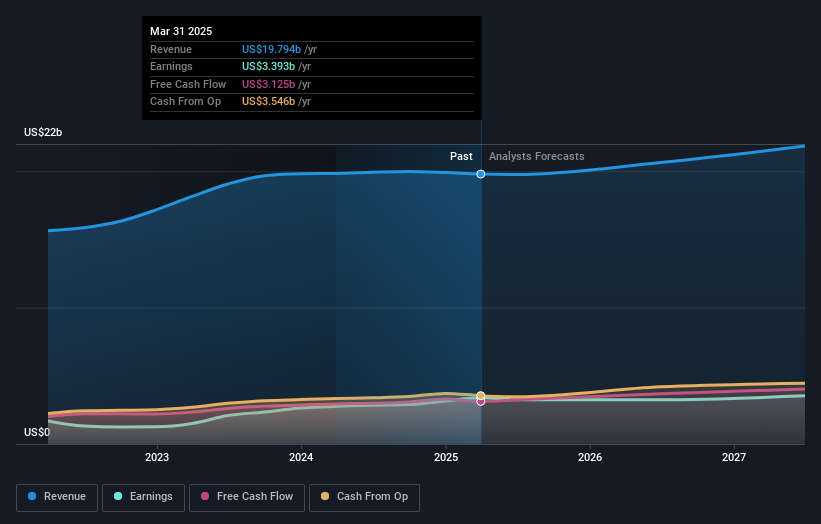This screenshot has height=524, width=821.
Task: Toggle the Cash From Op legend button
Action: 364,497
